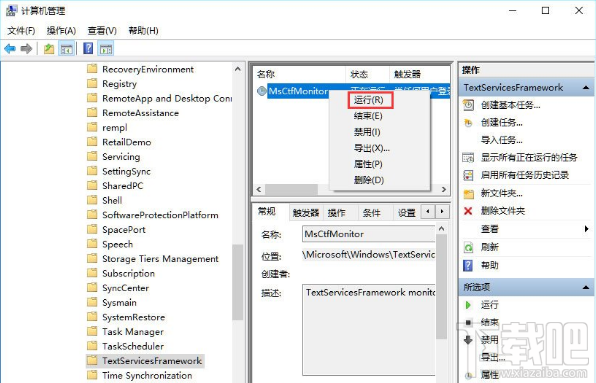Screen dimensions: 596x383
Task: Open the 帮助(H) menu
Action: 143,30
